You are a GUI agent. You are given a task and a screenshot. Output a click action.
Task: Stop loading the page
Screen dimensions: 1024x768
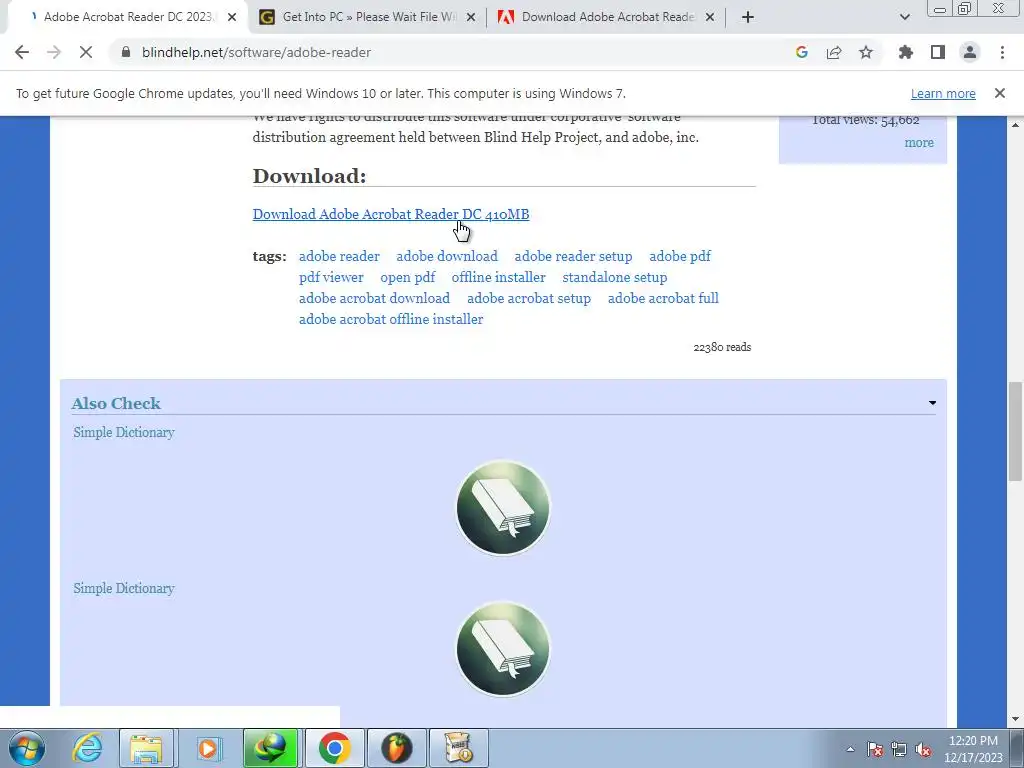pos(86,52)
